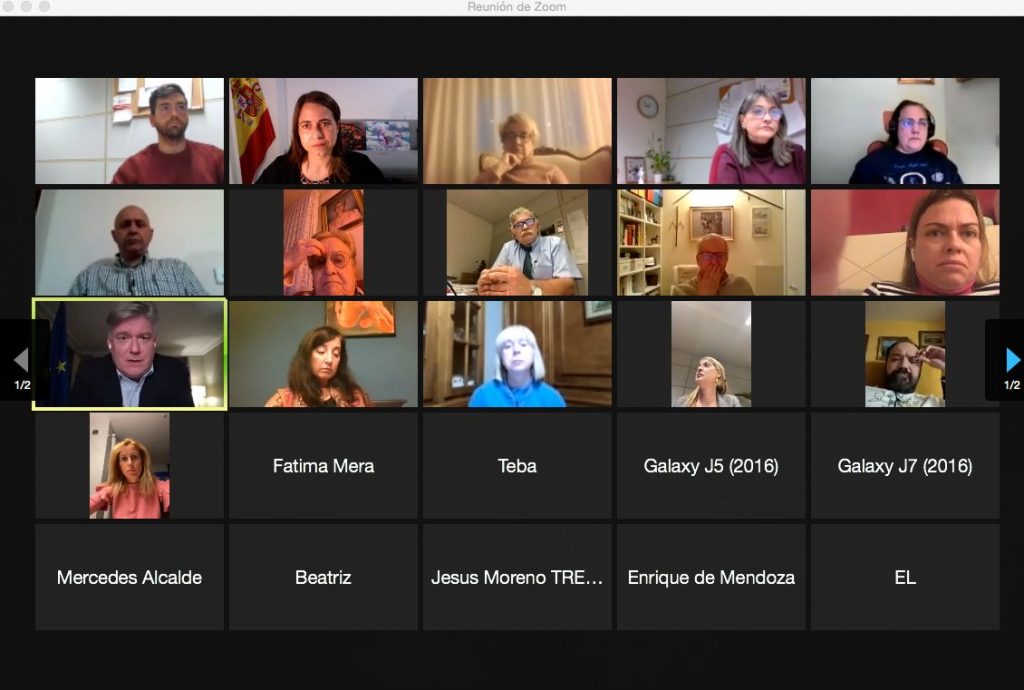1024x690 pixels.
Task: Select the Jesus Moreno TRE… participant tile
Action: click(x=517, y=577)
